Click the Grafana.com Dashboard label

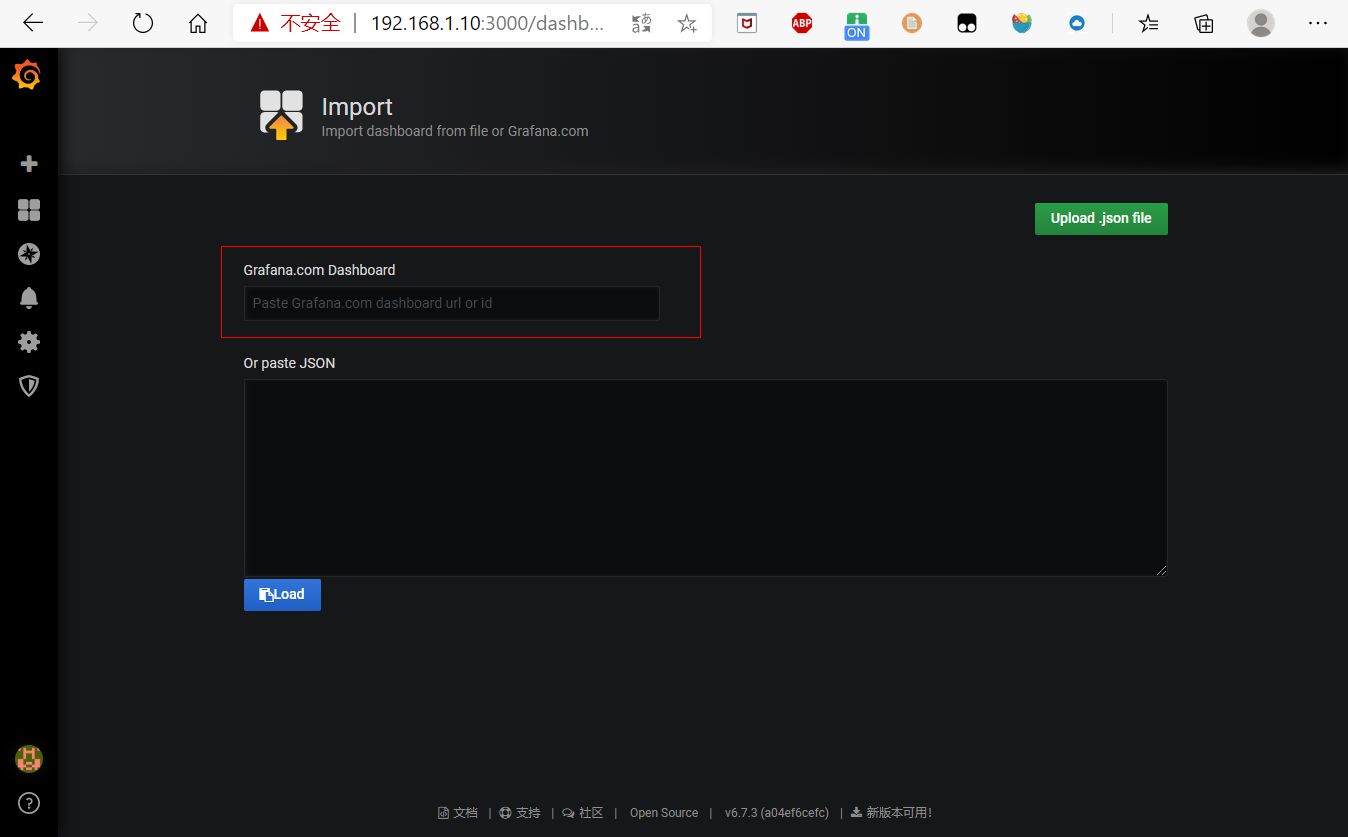point(319,270)
